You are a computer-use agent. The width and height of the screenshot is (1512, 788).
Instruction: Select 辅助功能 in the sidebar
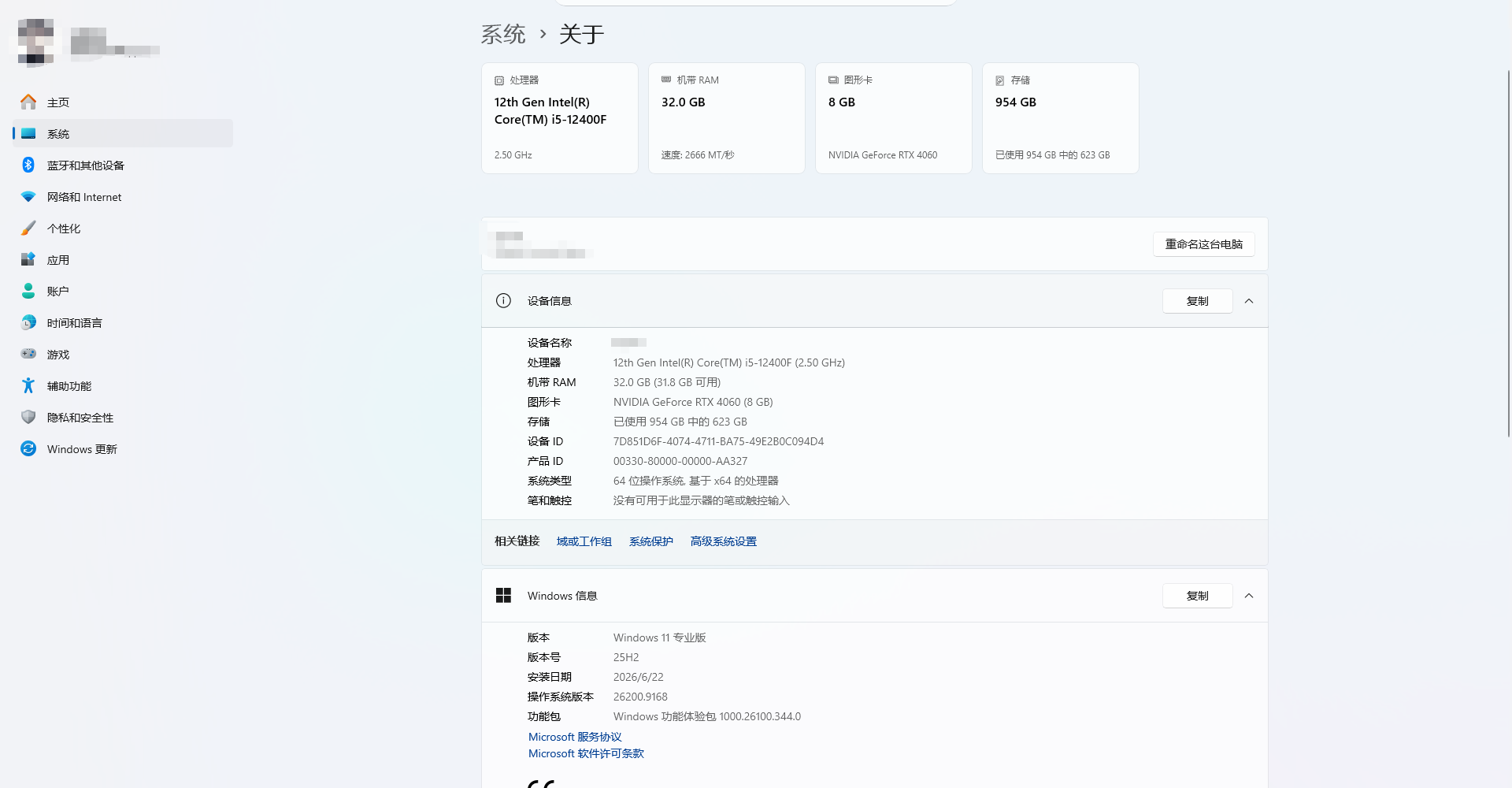123,385
